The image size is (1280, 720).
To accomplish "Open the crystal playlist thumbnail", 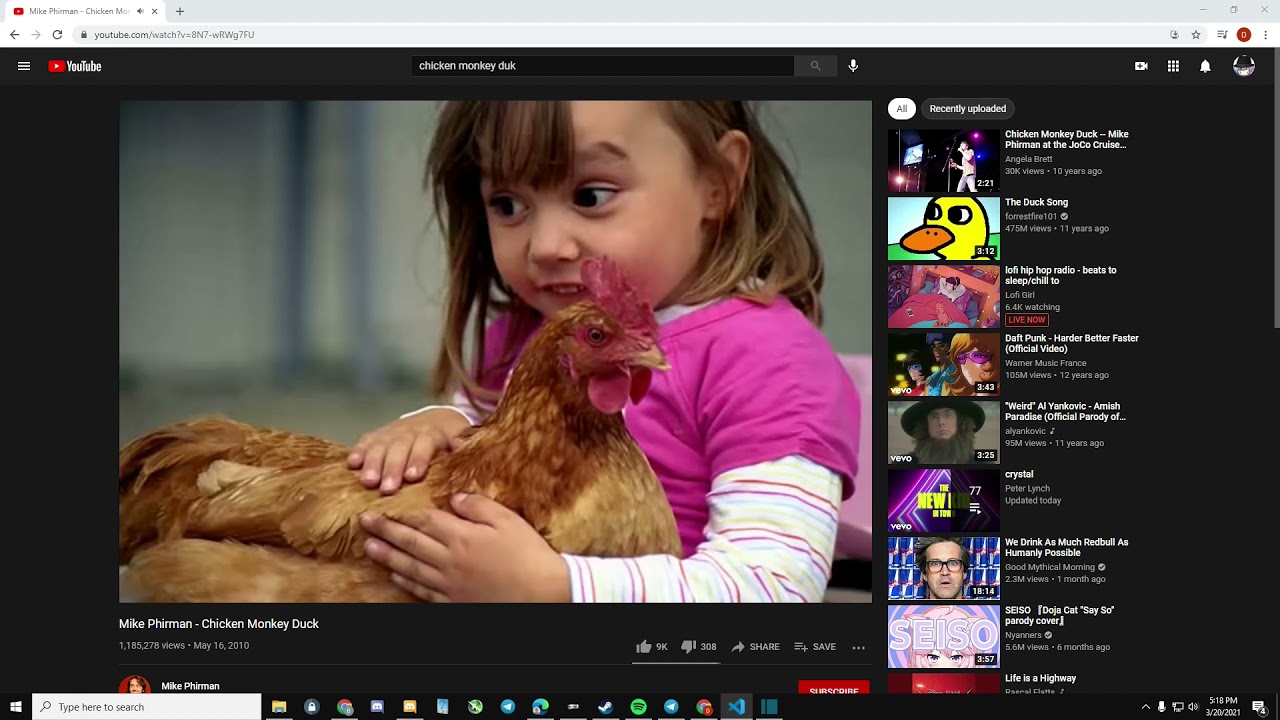I will click(944, 500).
